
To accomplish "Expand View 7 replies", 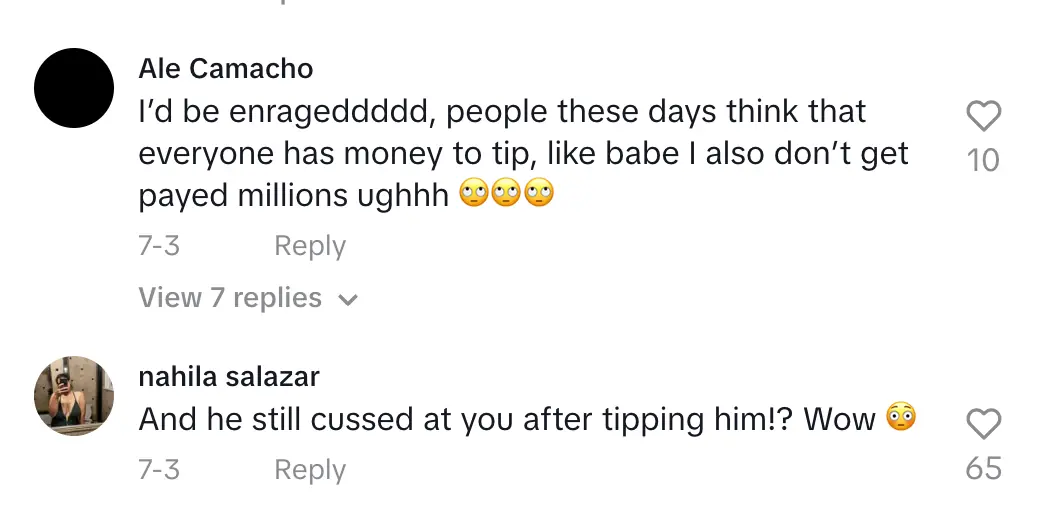I will coord(230,298).
